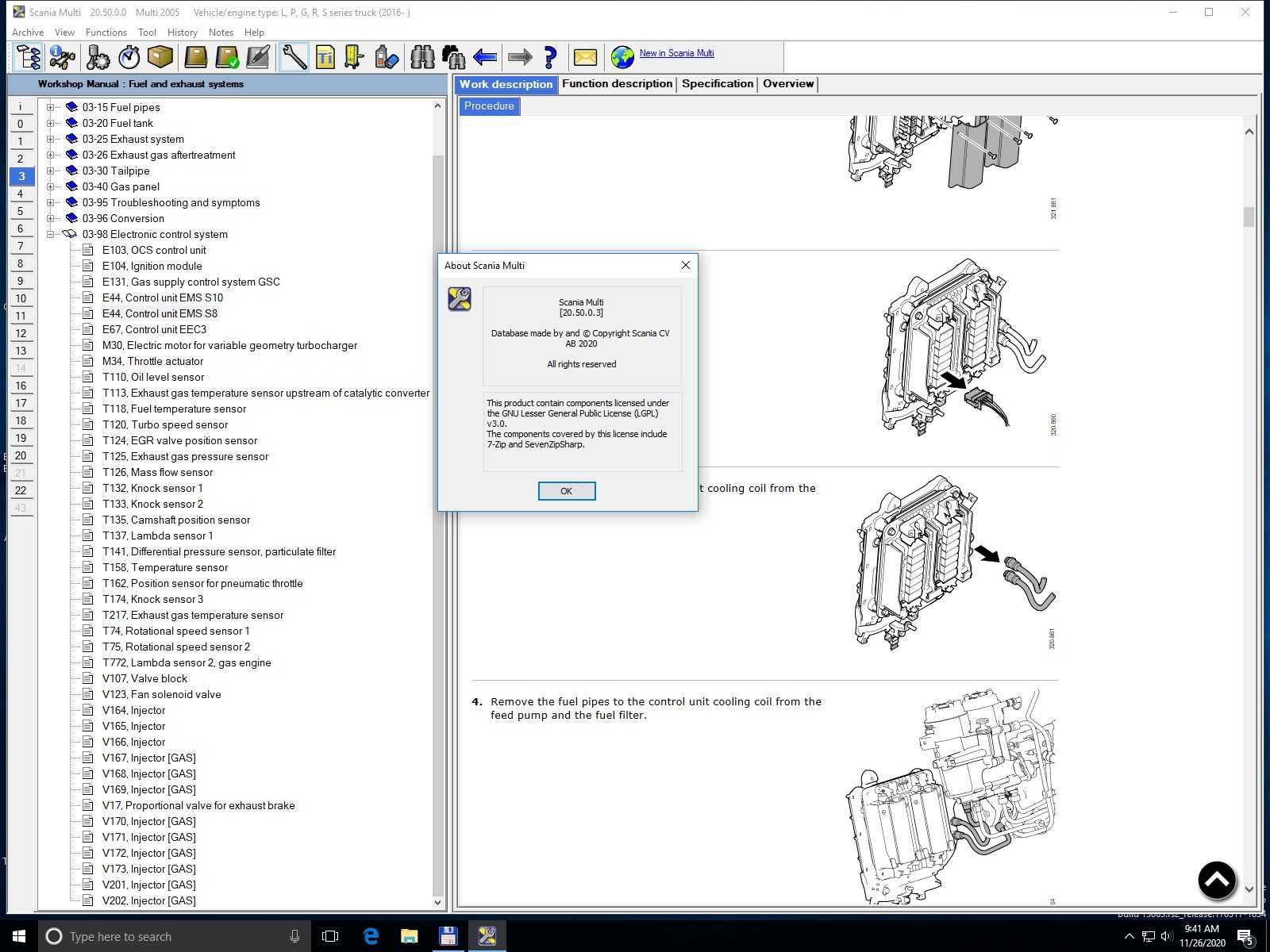
Task: Switch to Overview tab
Action: pos(788,84)
